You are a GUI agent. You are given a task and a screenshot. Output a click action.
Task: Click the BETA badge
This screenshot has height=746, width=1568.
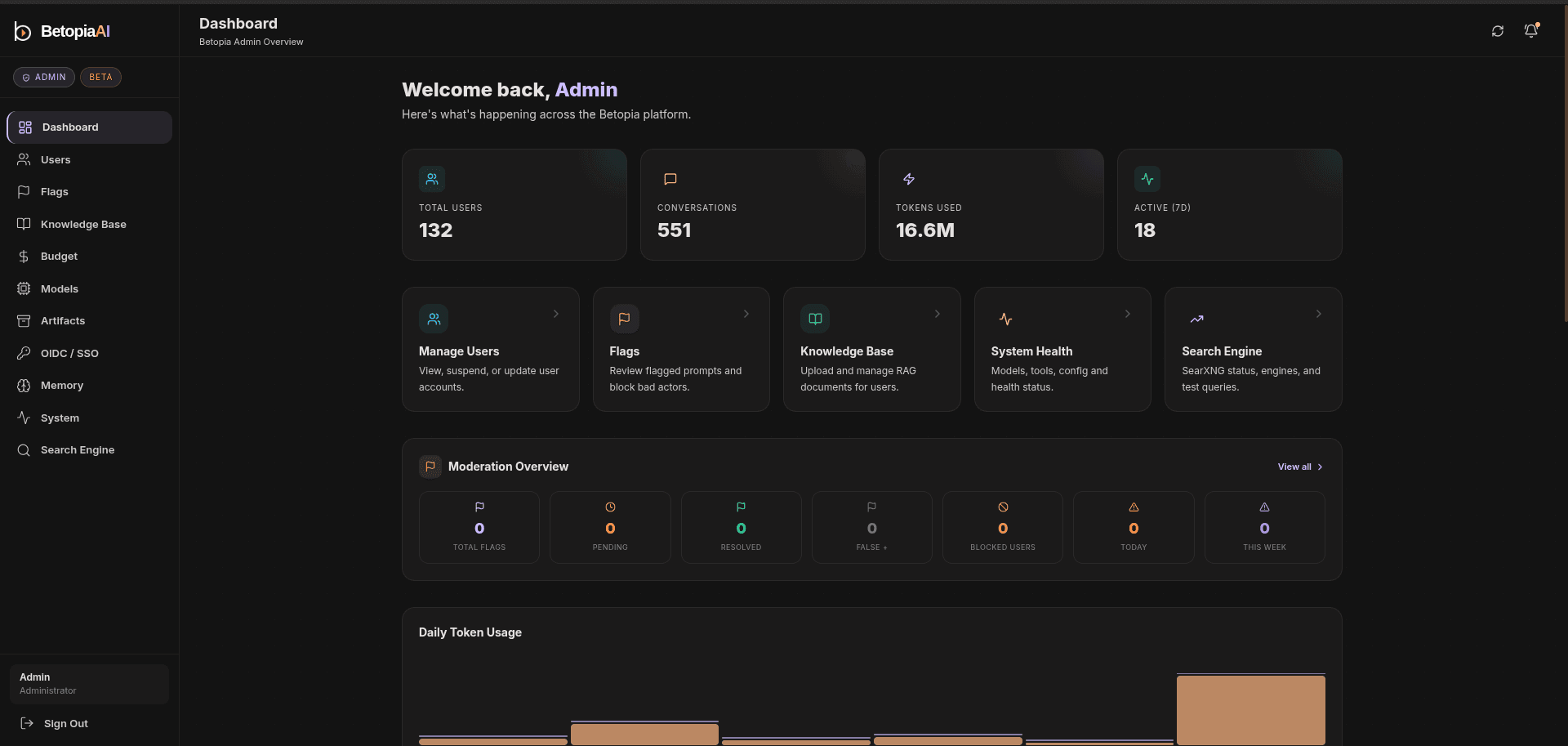pyautogui.click(x=100, y=77)
